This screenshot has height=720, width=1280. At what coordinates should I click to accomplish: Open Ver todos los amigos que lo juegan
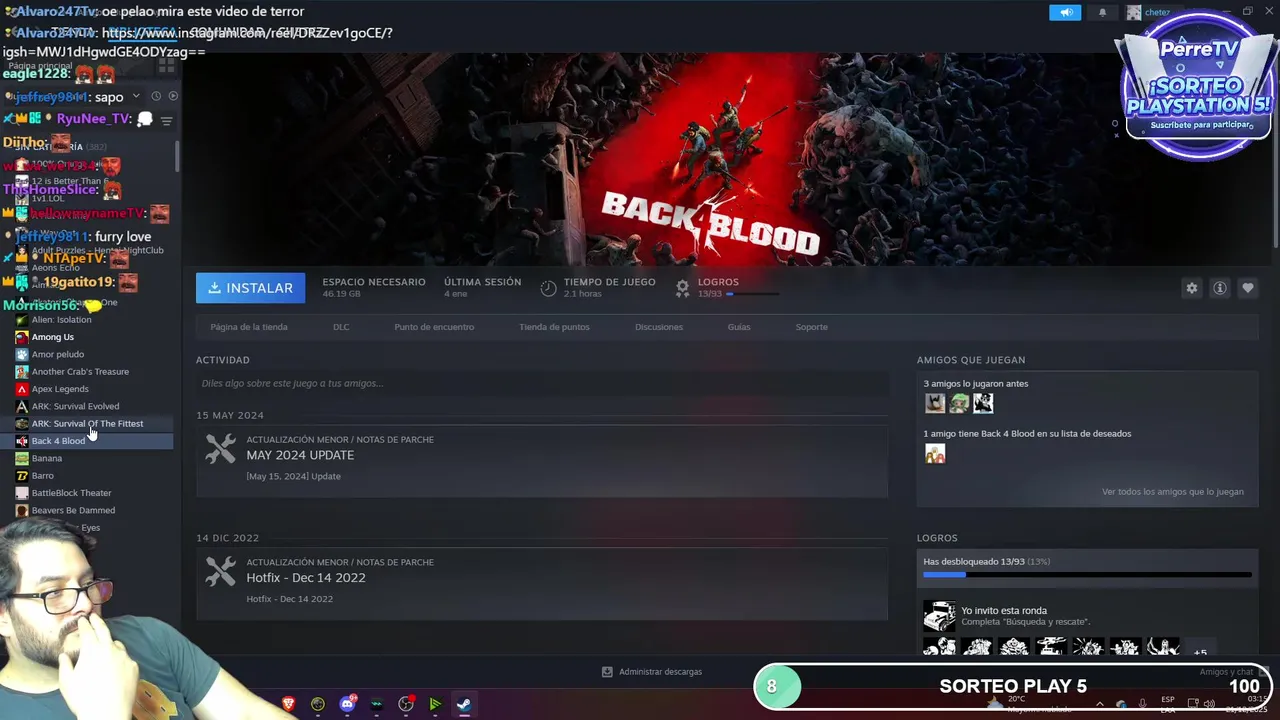(x=1173, y=492)
